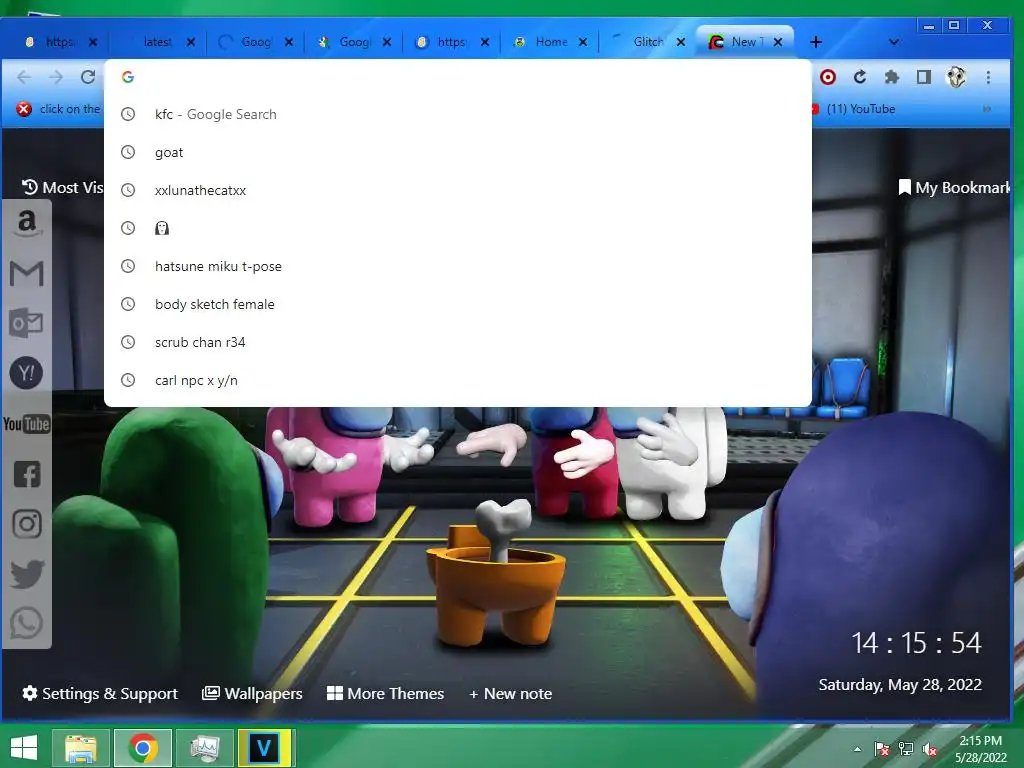Open the network tray icon

coord(906,749)
